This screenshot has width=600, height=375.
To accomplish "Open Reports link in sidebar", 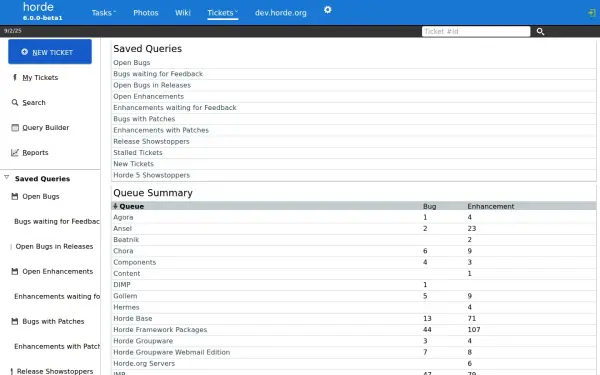I will pyautogui.click(x=35, y=153).
